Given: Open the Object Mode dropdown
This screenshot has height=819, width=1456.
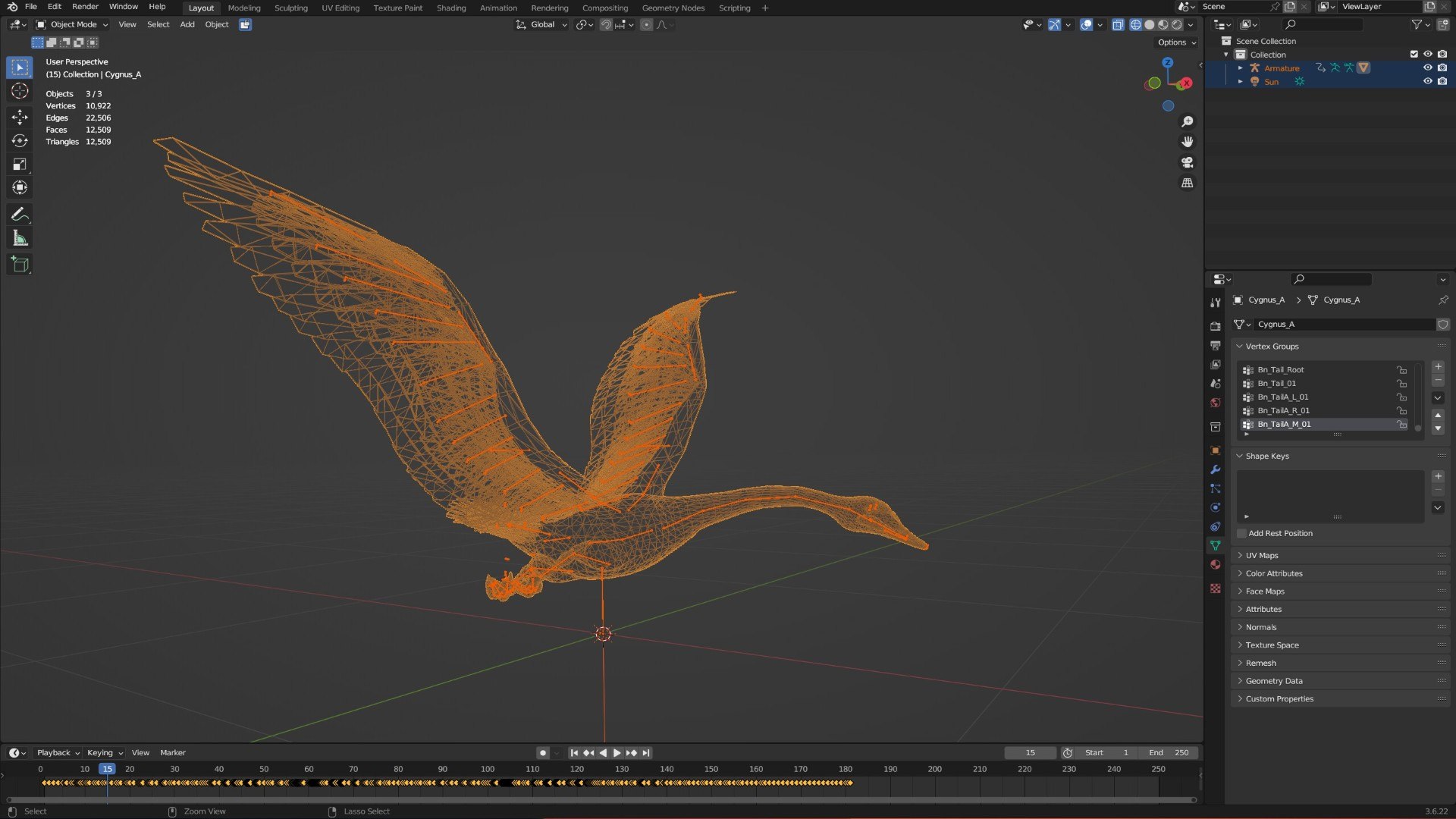Looking at the screenshot, I should (72, 24).
